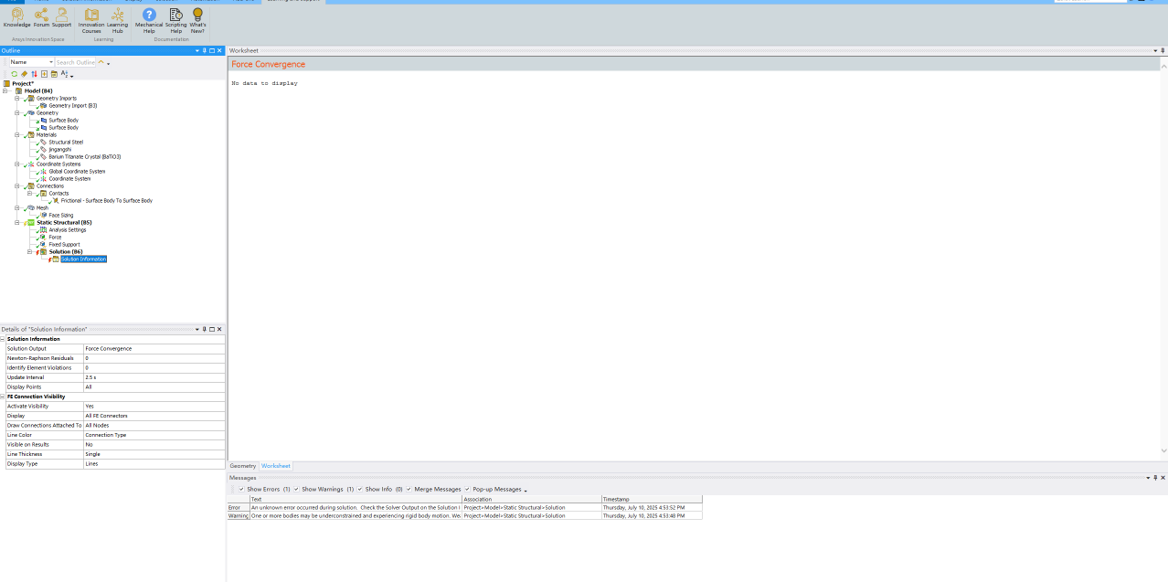Click Activate Visibility value Yes
The width and height of the screenshot is (1168, 582).
pyautogui.click(x=153, y=406)
